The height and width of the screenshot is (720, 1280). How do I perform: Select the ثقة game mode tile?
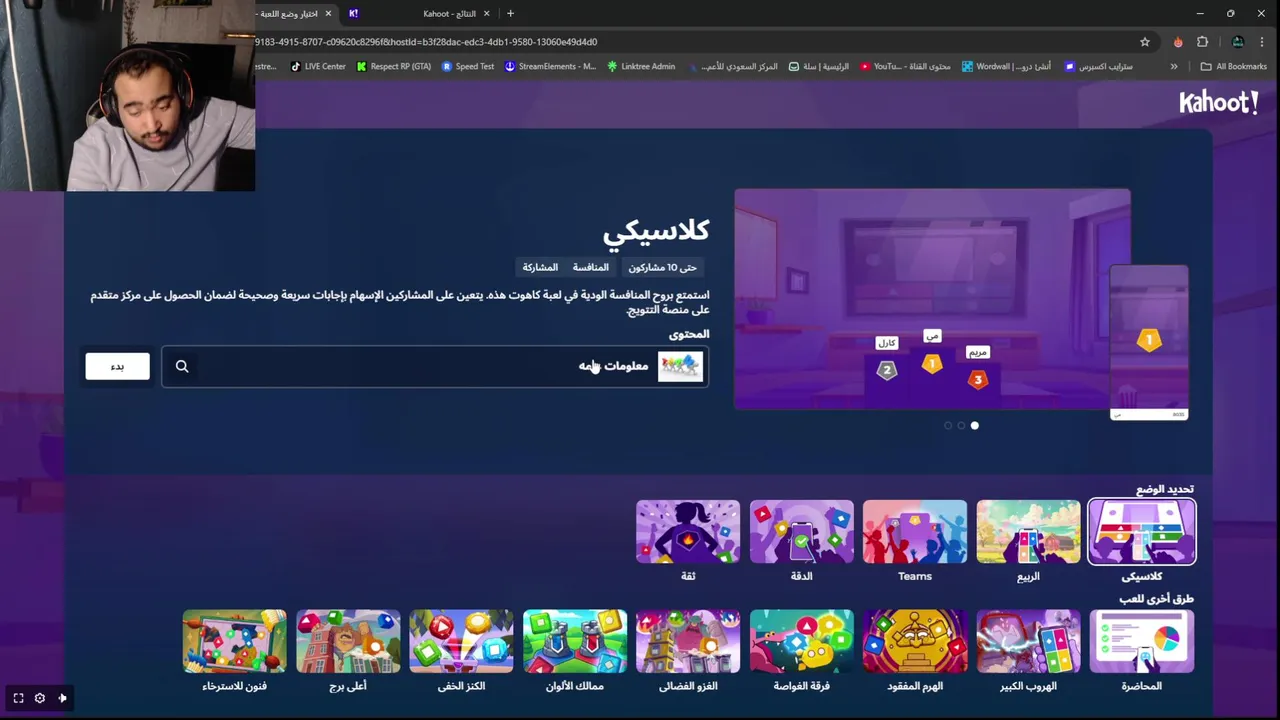pos(688,532)
